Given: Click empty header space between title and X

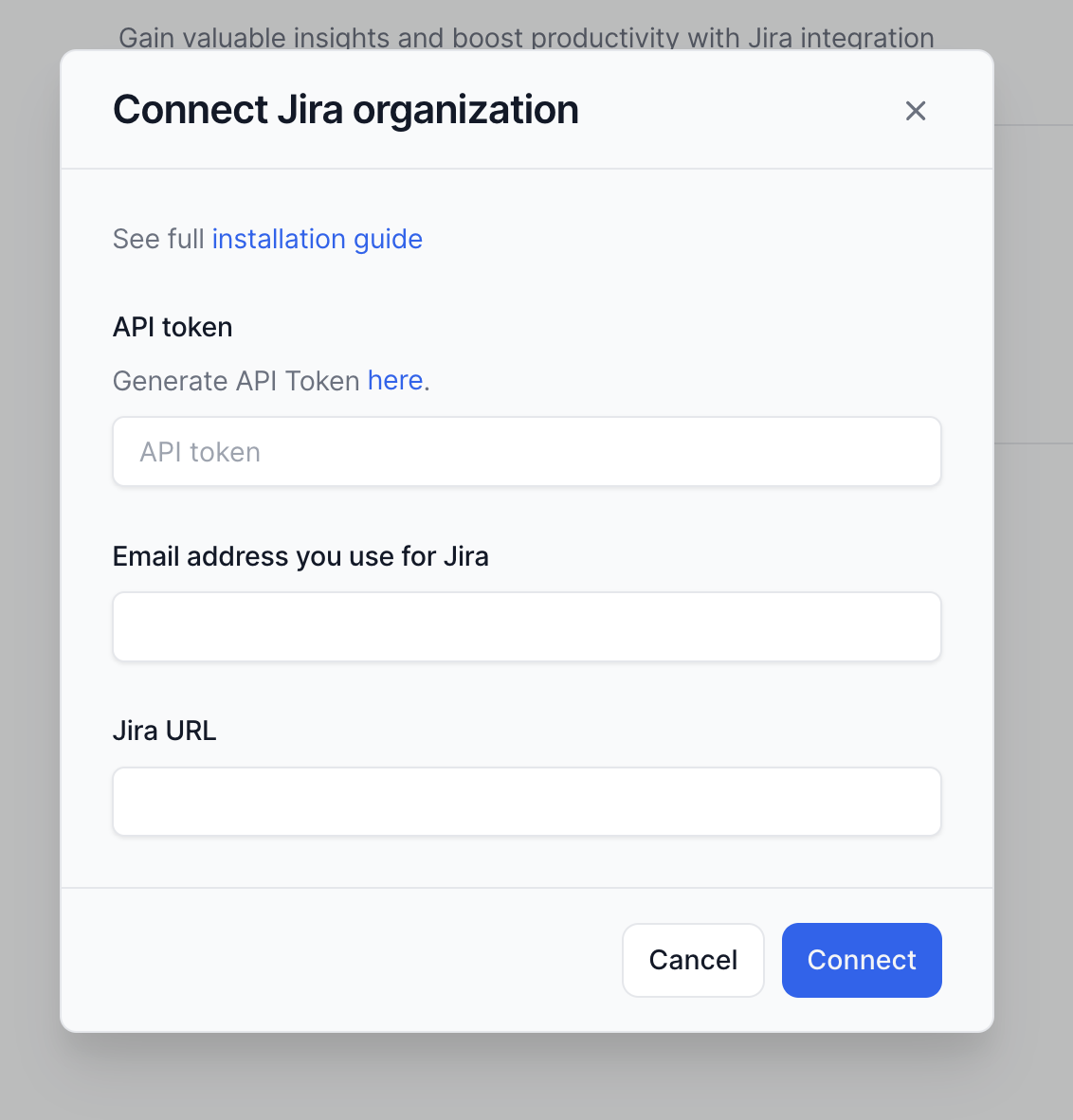Looking at the screenshot, I should 739,110.
